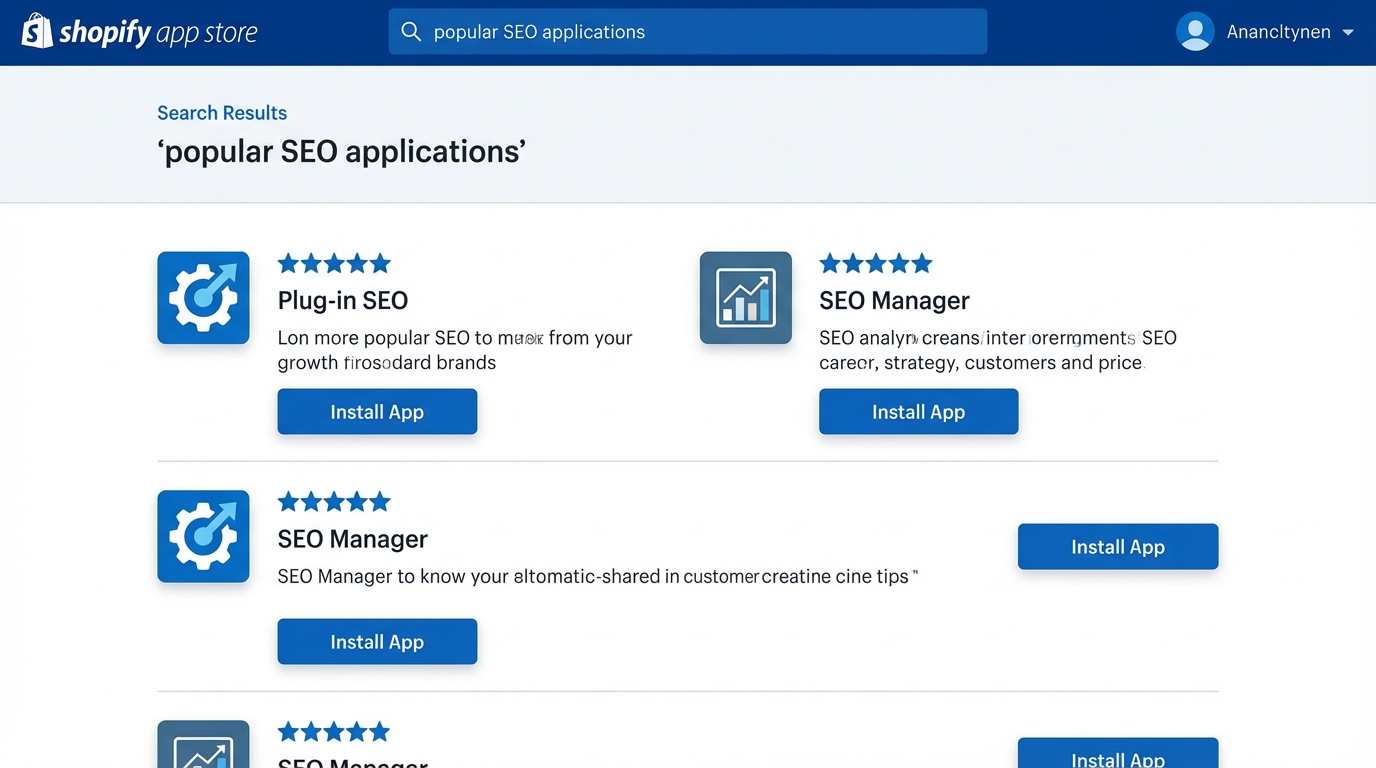Click the bottom chart app thumbnail icon
Screen dimensions: 1376x768
(x=203, y=748)
